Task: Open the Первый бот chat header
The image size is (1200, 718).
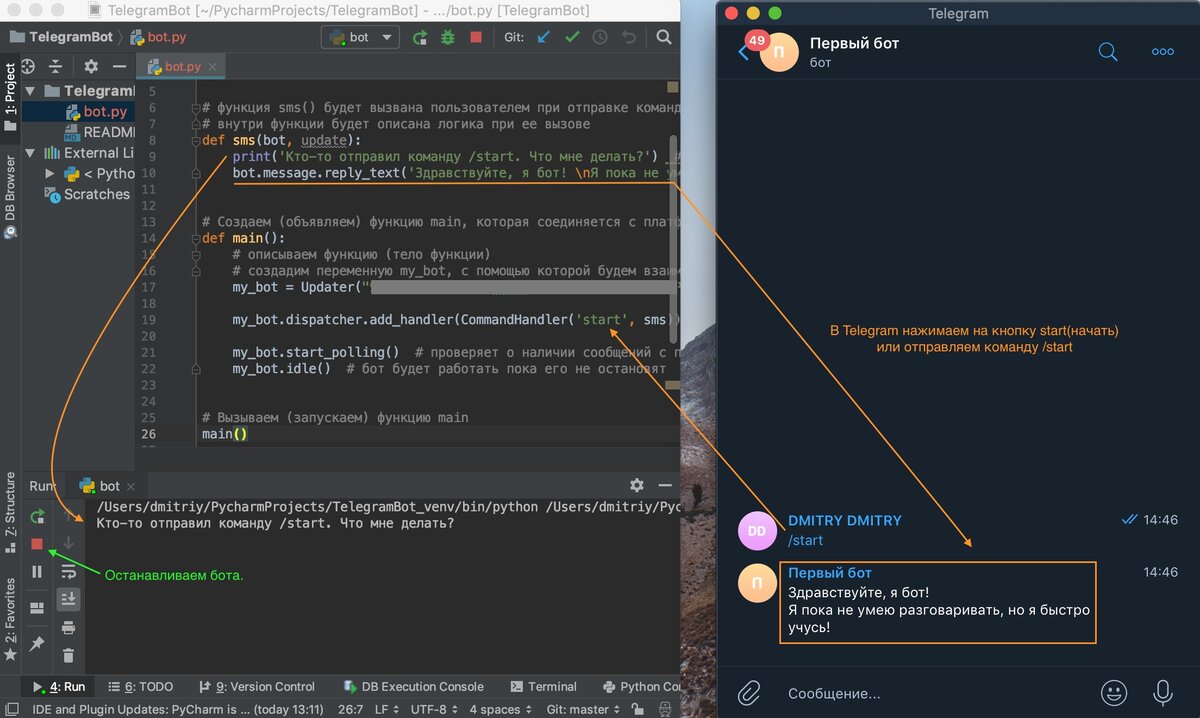Action: [854, 52]
